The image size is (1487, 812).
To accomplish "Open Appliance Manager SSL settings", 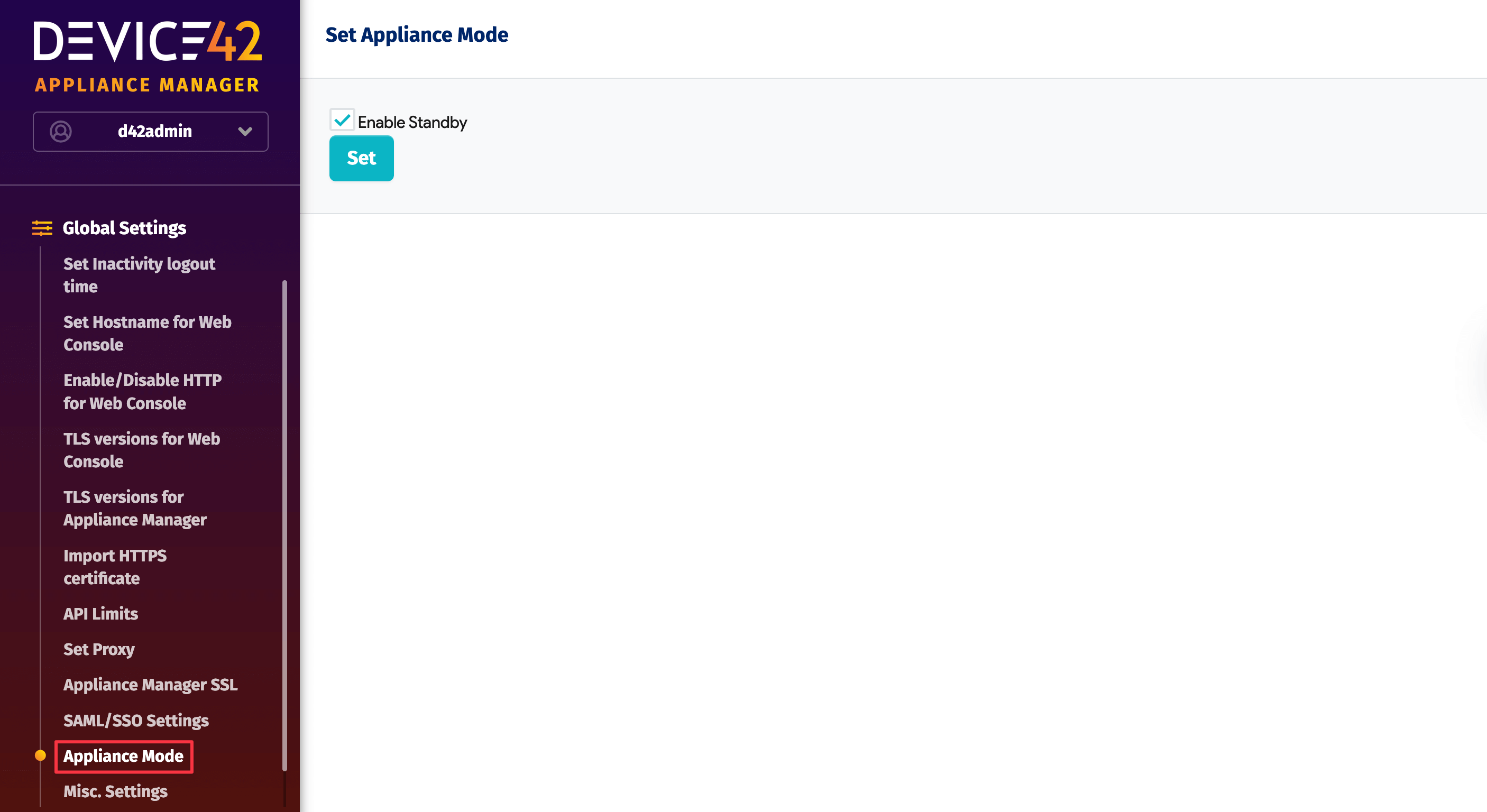I will [x=150, y=685].
